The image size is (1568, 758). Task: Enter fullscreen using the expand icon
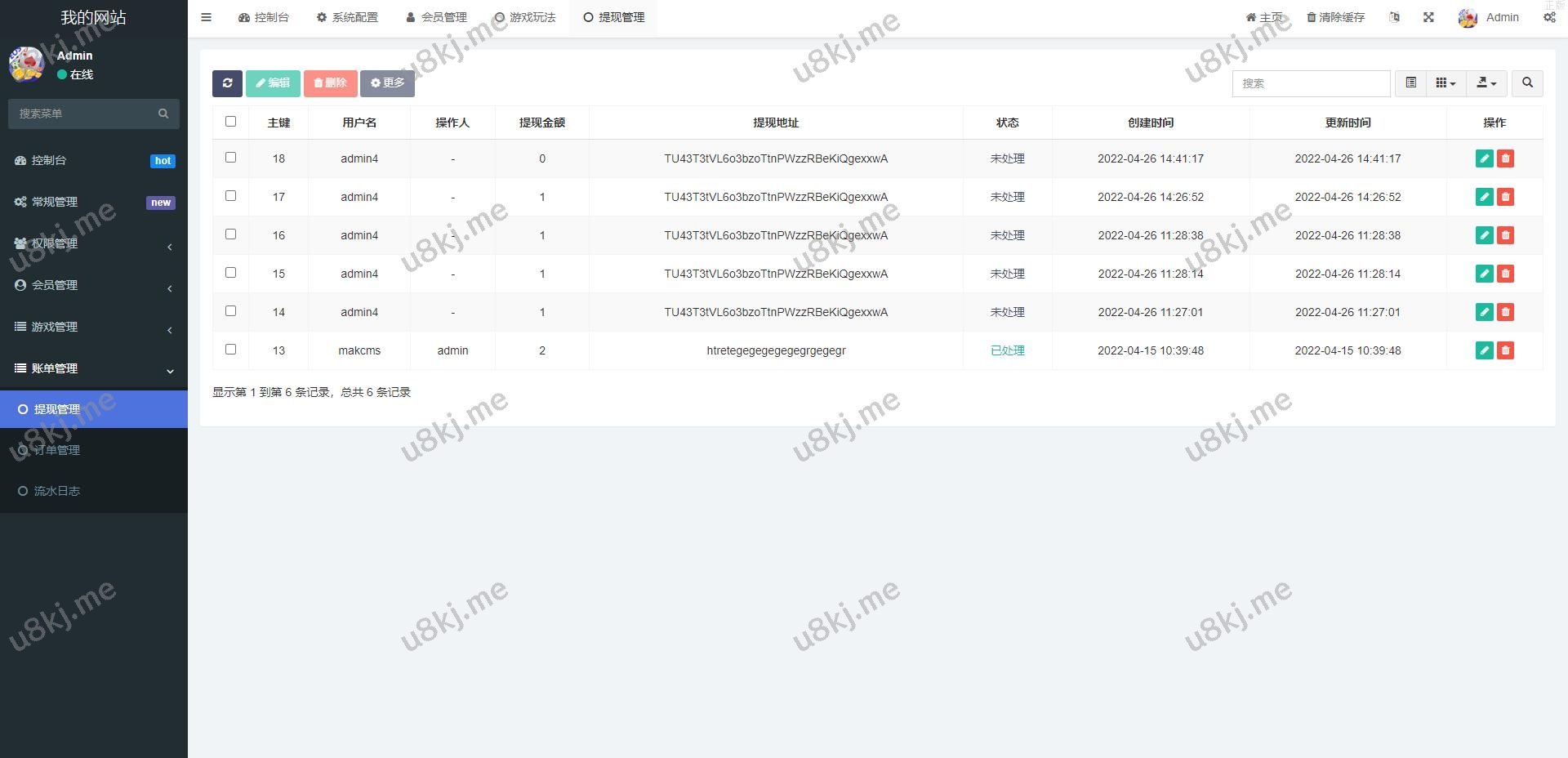coord(1428,17)
